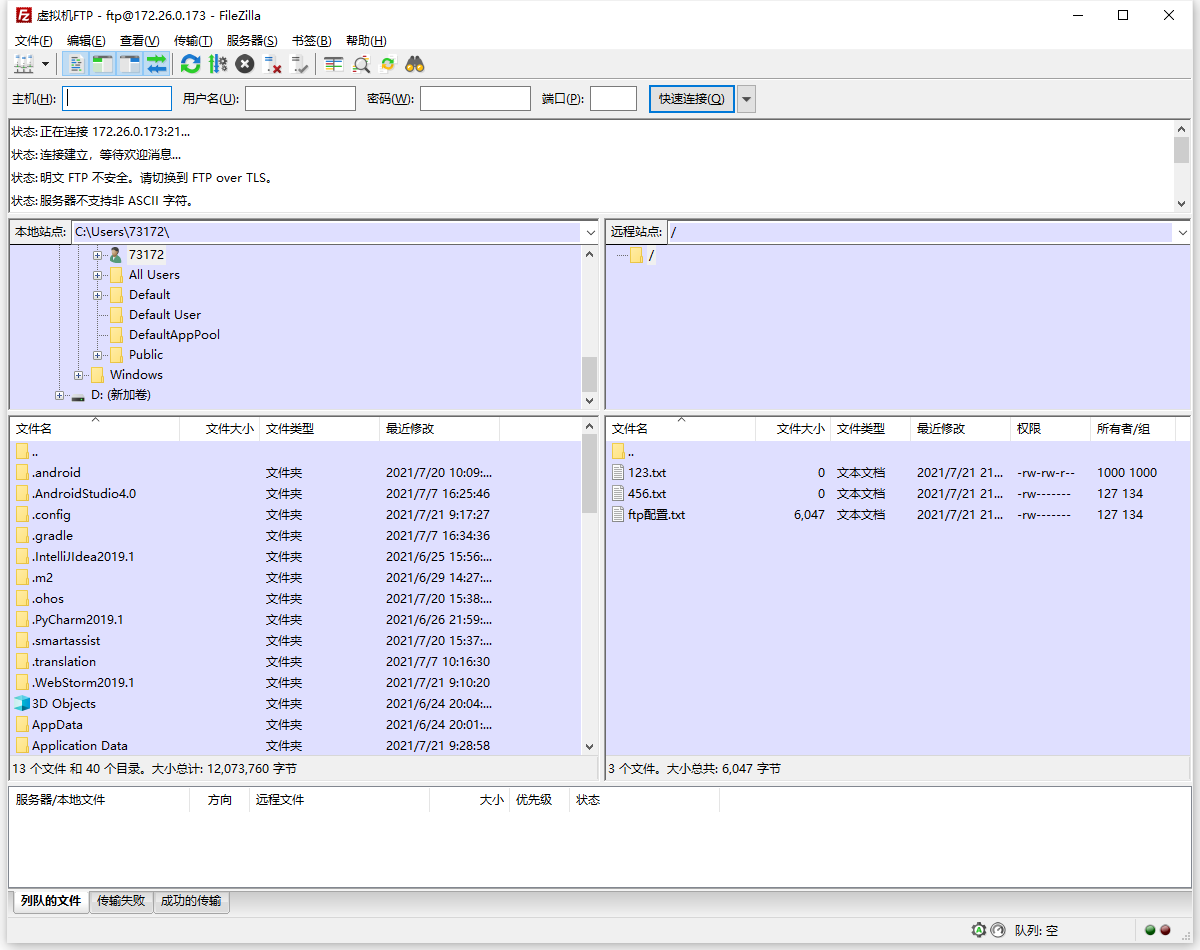Sort remote list by 所有者/组 column
Viewport: 1200px width, 950px height.
(1132, 428)
